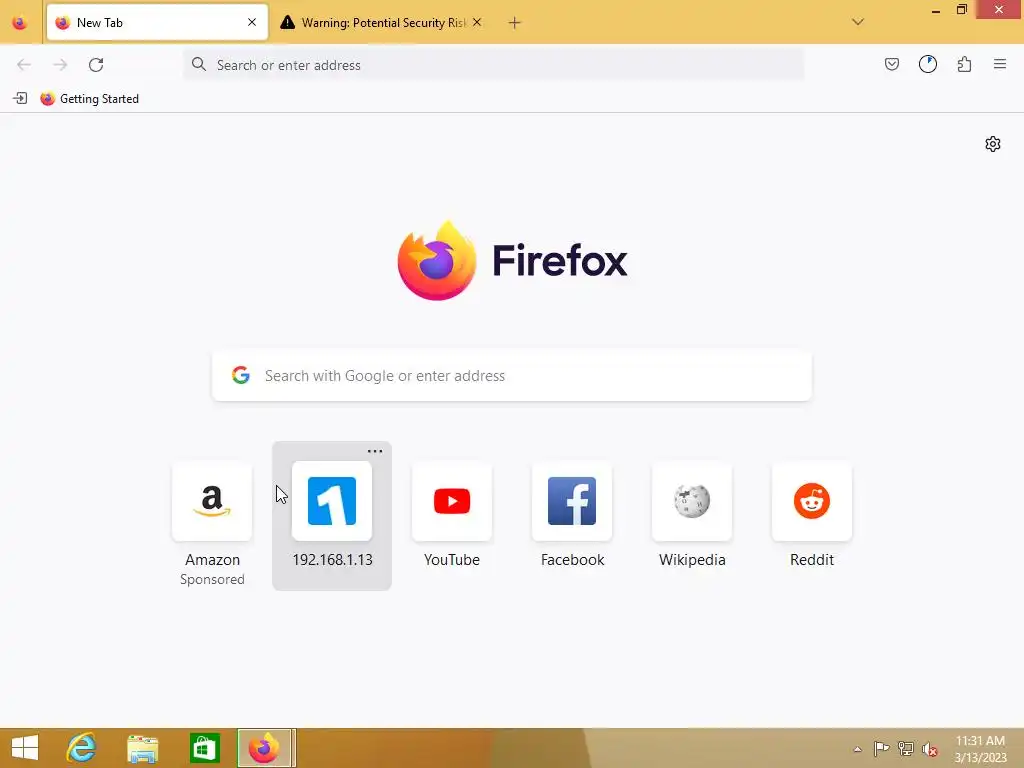The width and height of the screenshot is (1024, 768).
Task: Launch Internet Explorer from the taskbar
Action: (81, 748)
